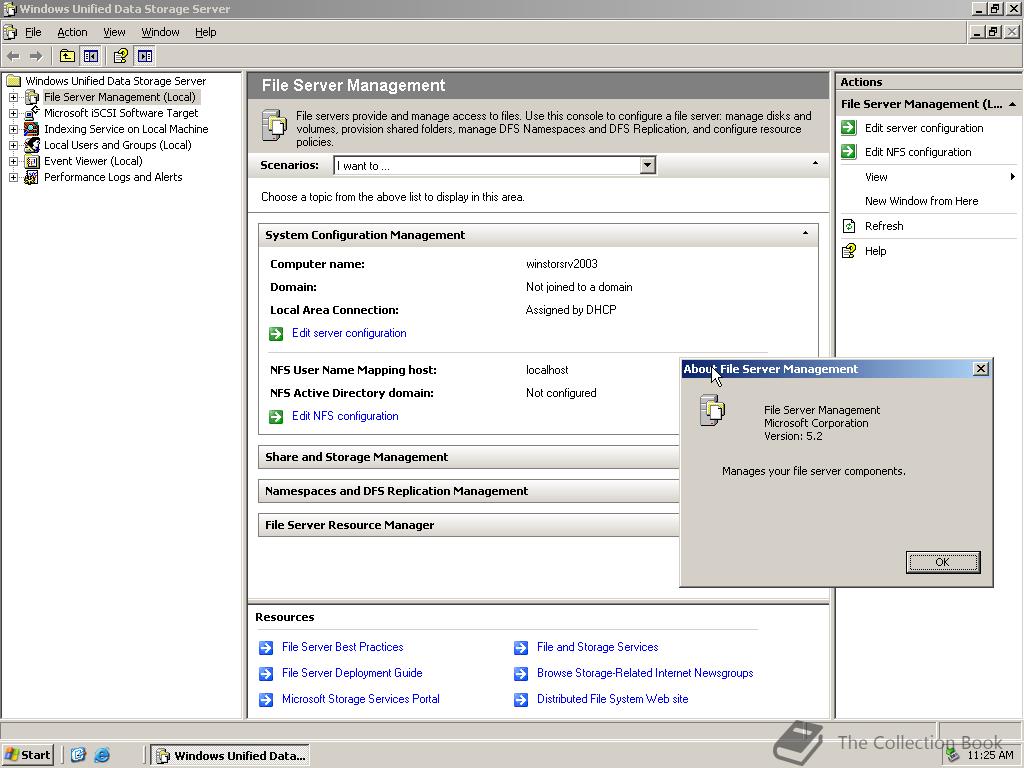
Task: Click the center Edit NFS configuration link
Action: 345,416
